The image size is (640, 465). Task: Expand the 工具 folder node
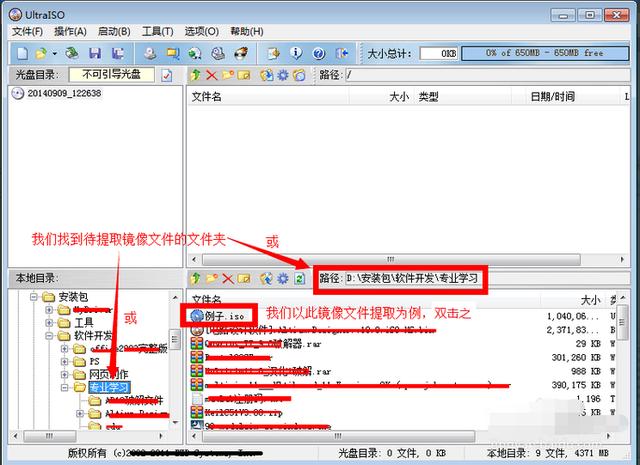click(49, 323)
